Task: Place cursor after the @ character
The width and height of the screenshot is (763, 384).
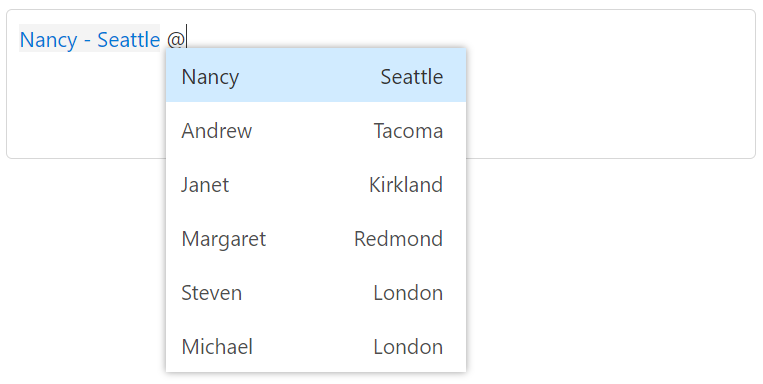Action: 186,39
